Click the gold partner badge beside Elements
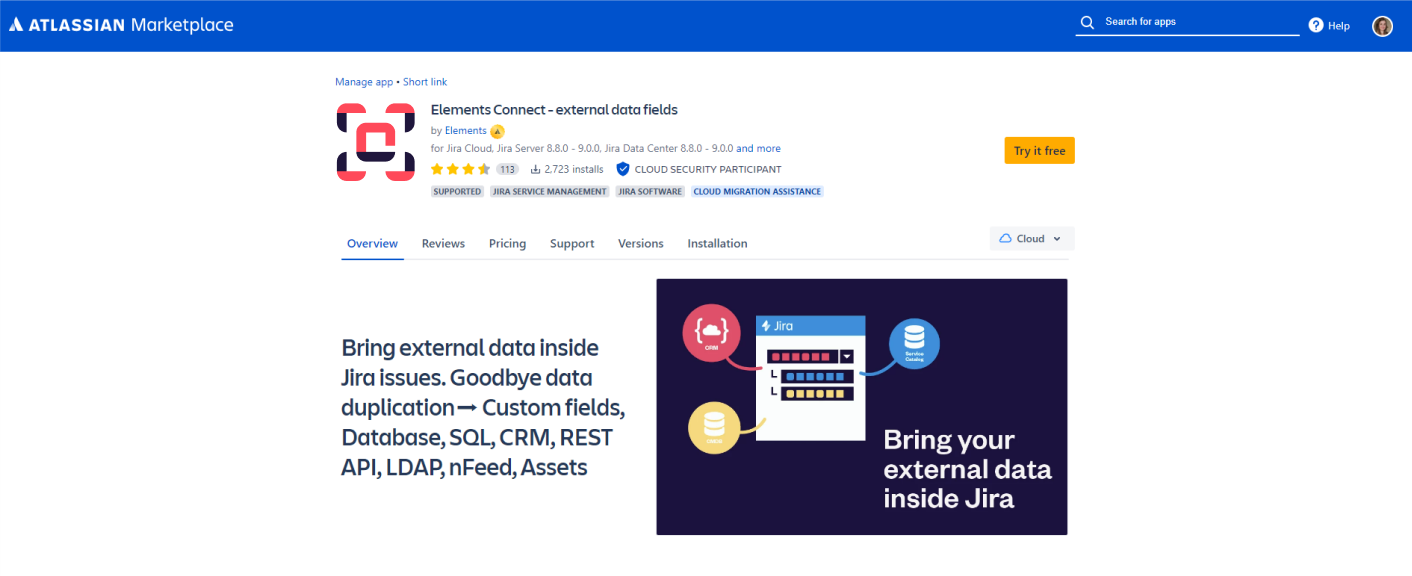 point(497,131)
